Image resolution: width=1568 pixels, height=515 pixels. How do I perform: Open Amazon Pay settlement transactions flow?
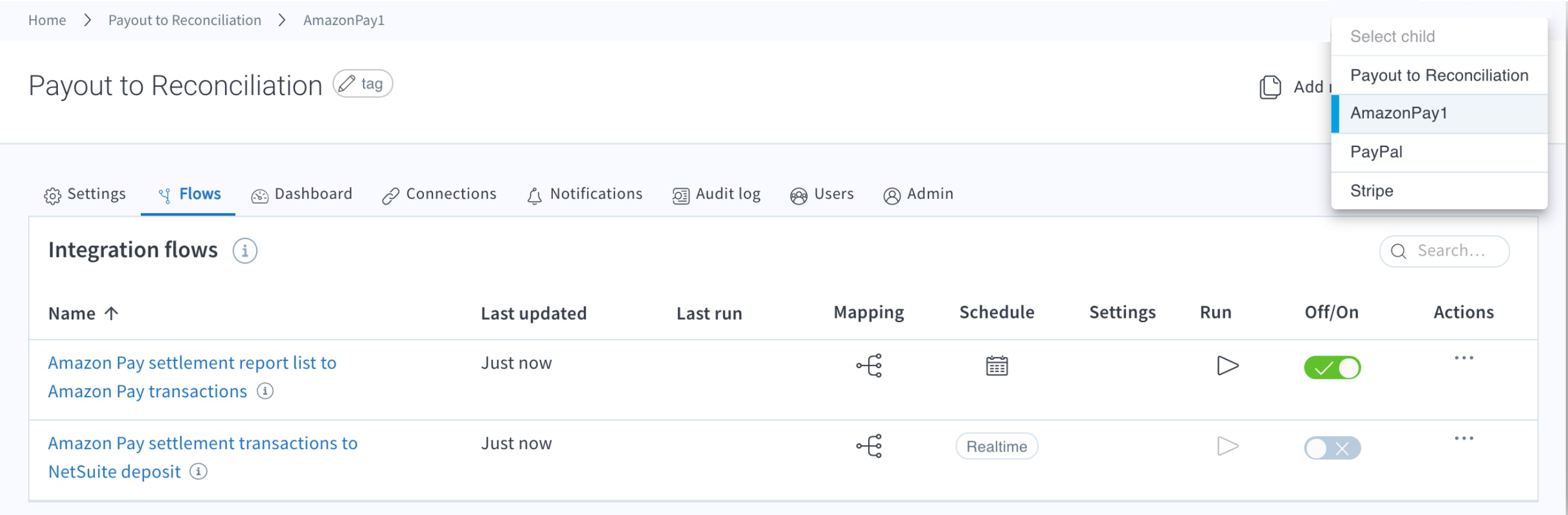tap(202, 457)
